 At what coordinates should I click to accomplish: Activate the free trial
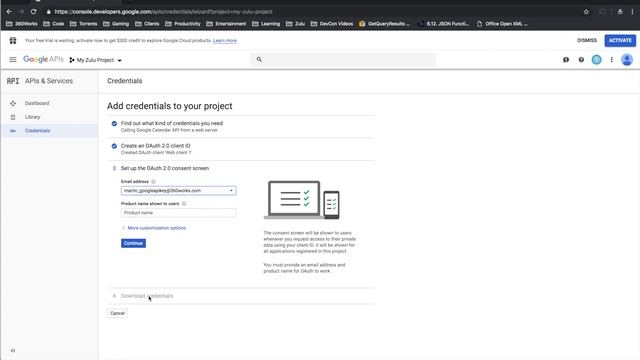tap(620, 40)
